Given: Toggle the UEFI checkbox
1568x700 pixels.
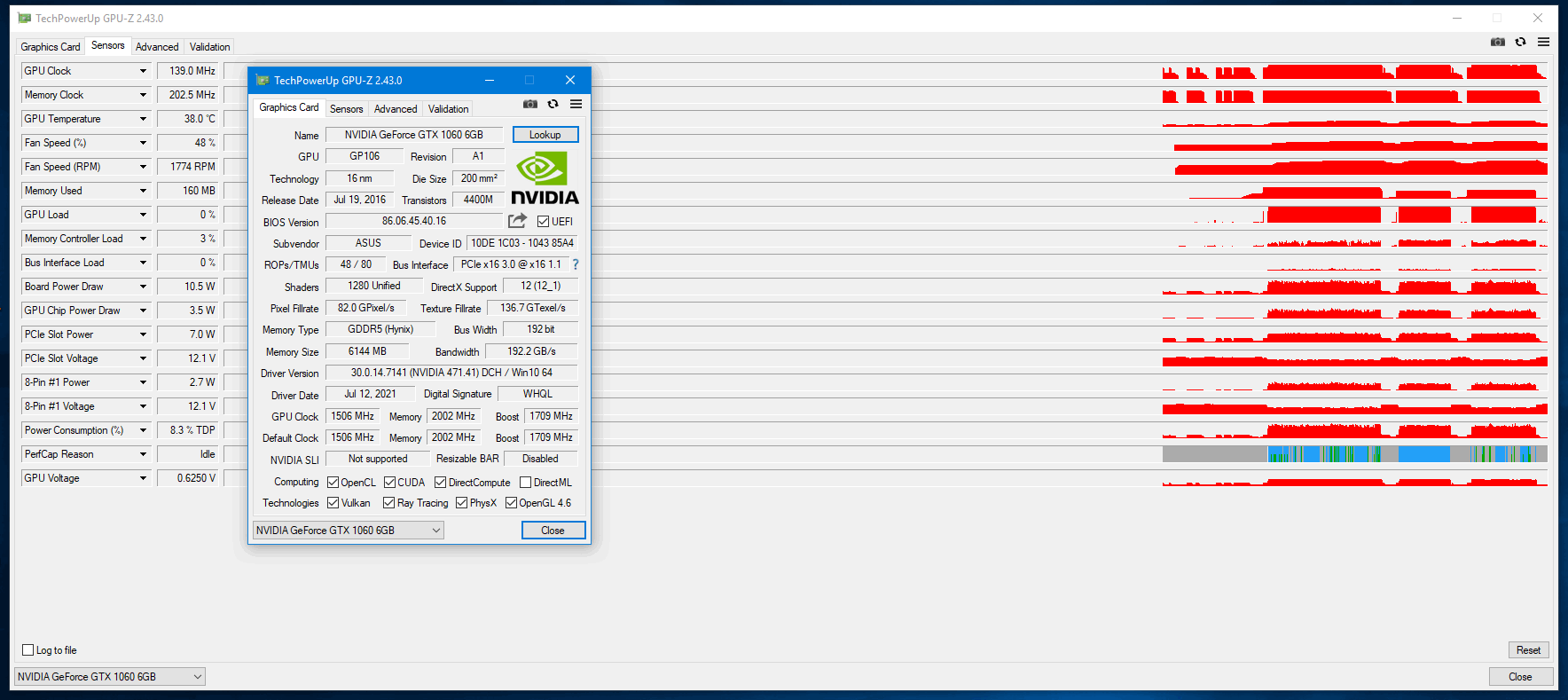Looking at the screenshot, I should click(543, 221).
